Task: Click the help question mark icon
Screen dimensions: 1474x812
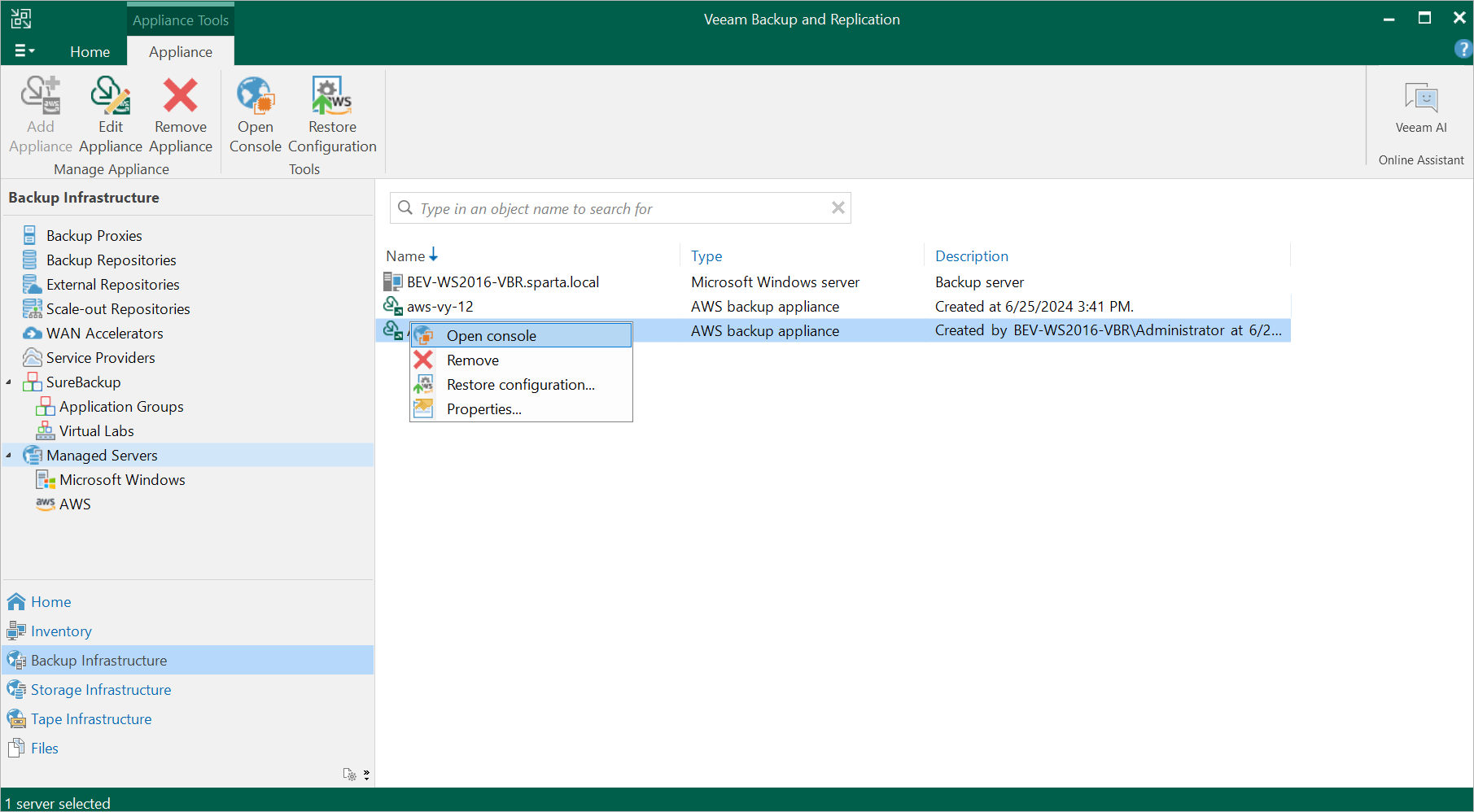Action: [1463, 50]
